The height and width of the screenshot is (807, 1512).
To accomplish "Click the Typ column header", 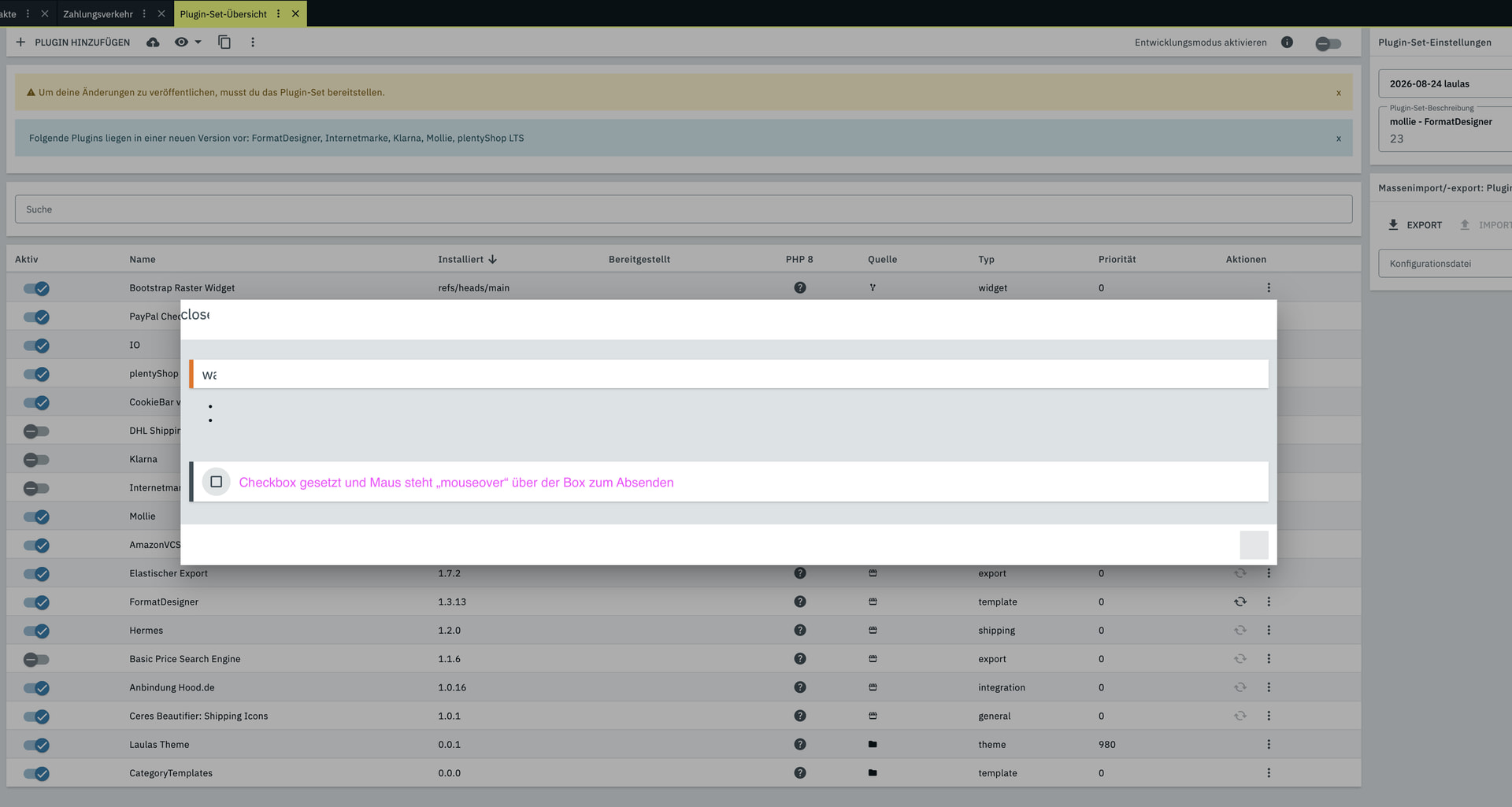I will click(986, 259).
